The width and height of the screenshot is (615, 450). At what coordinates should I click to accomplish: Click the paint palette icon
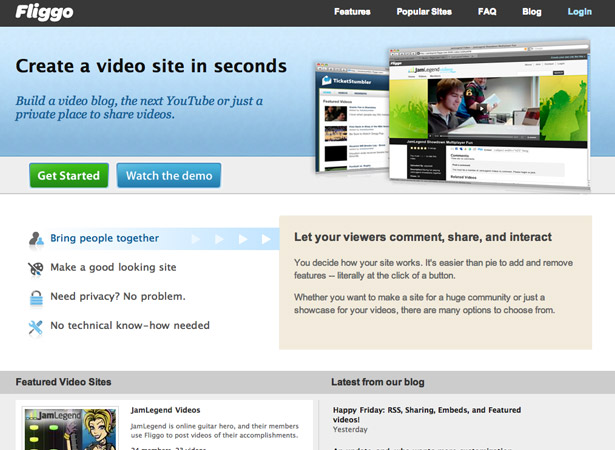coord(36,269)
